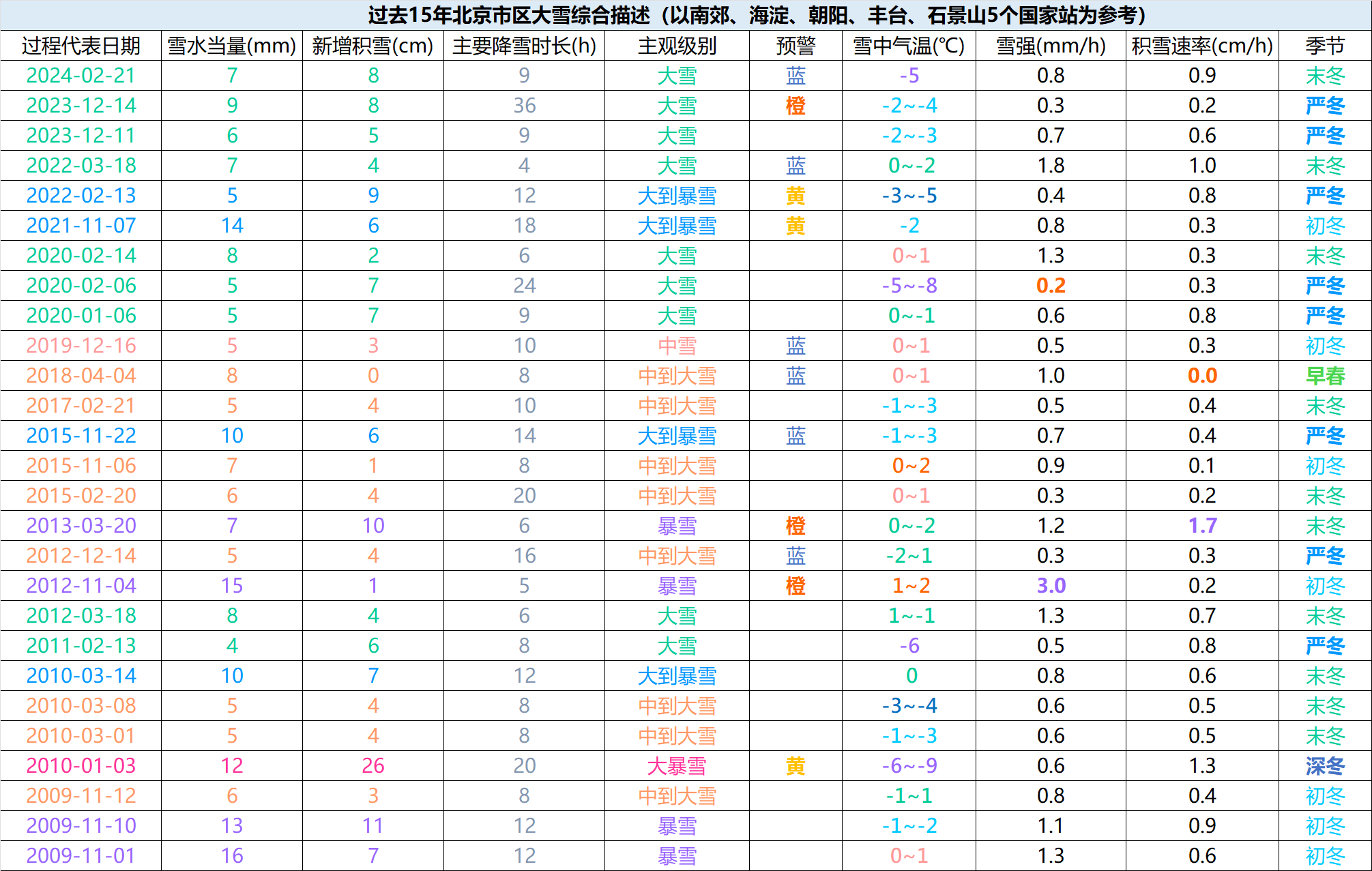Click the date cell 2024-02-21
The width and height of the screenshot is (1372, 871).
(81, 76)
